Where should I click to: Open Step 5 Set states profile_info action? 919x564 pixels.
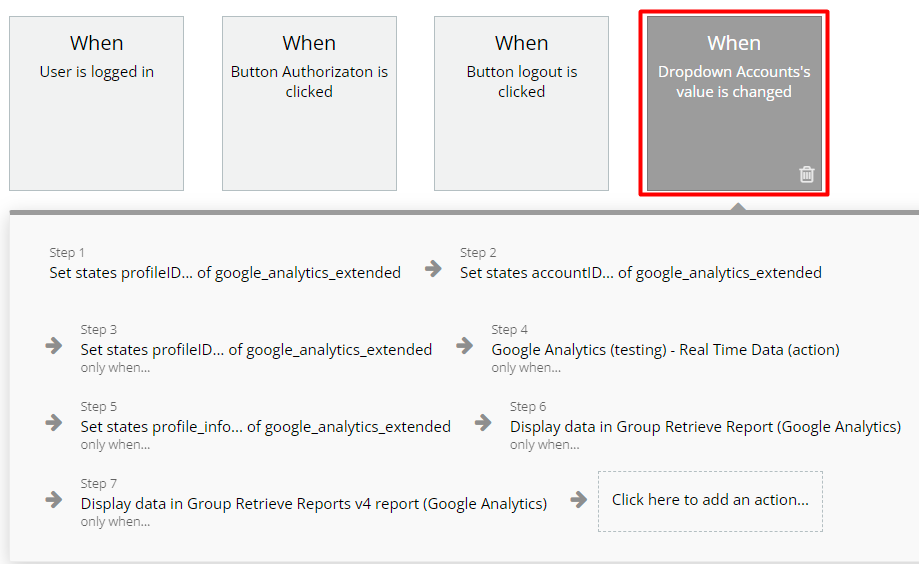266,426
